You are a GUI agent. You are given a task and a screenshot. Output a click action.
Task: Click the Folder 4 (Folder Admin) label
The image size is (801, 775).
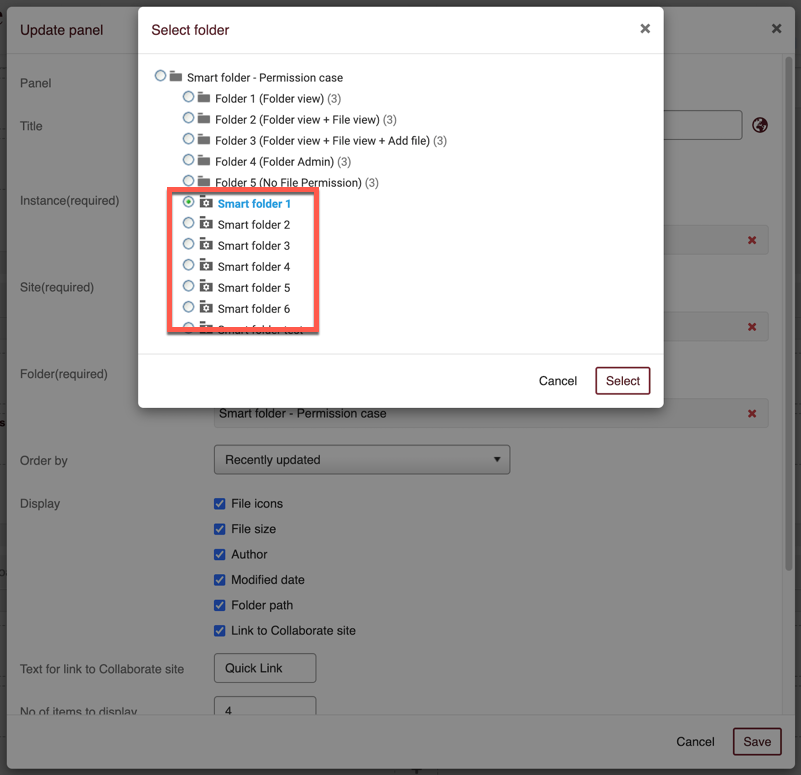pyautogui.click(x=274, y=162)
